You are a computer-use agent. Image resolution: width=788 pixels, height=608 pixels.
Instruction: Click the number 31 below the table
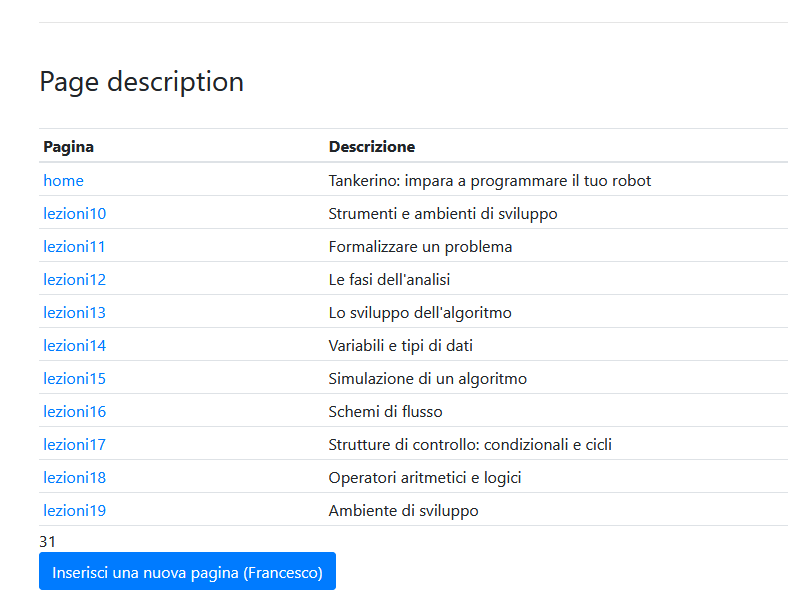pos(48,542)
